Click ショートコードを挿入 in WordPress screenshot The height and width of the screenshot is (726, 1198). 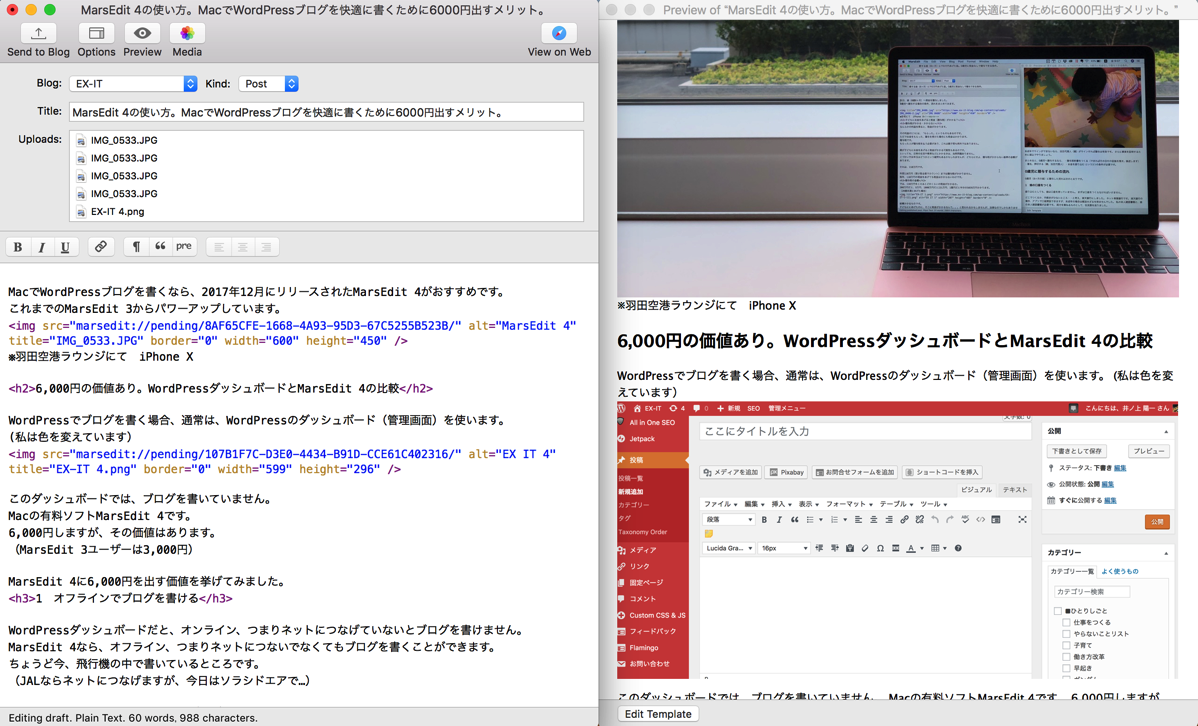942,472
